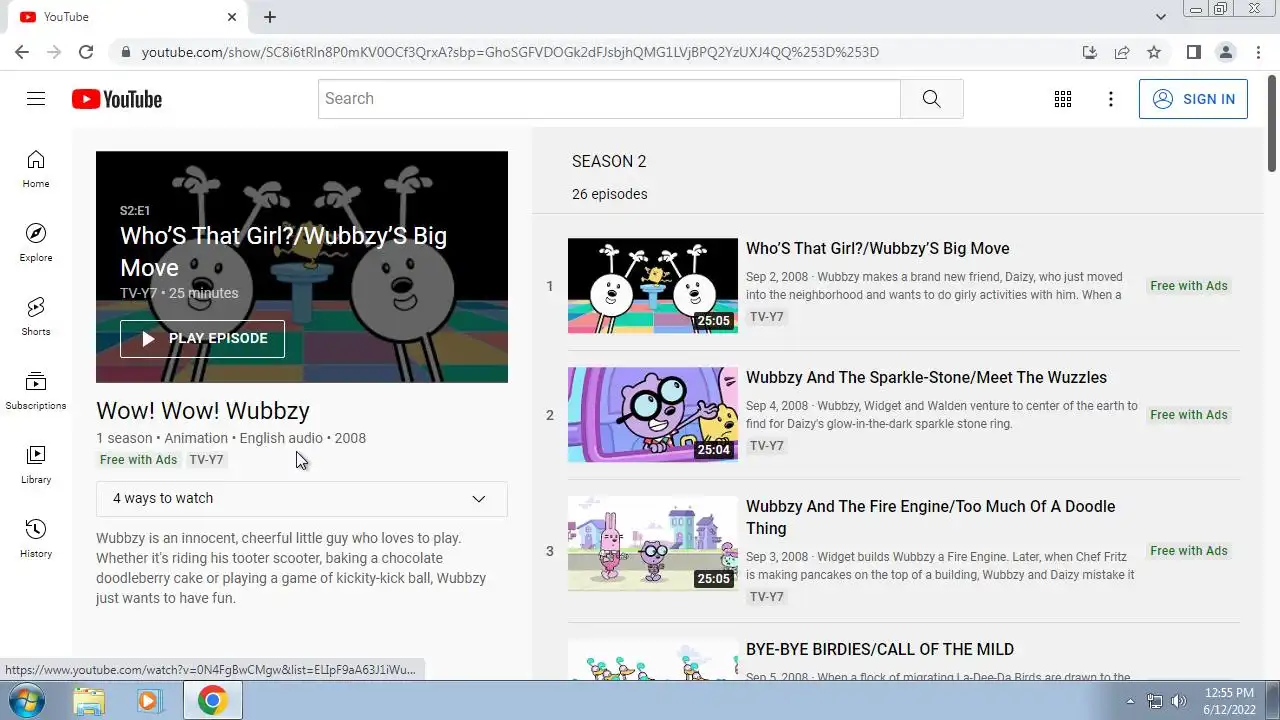Click the volume speaker tray icon
The image size is (1280, 720).
click(x=1179, y=701)
